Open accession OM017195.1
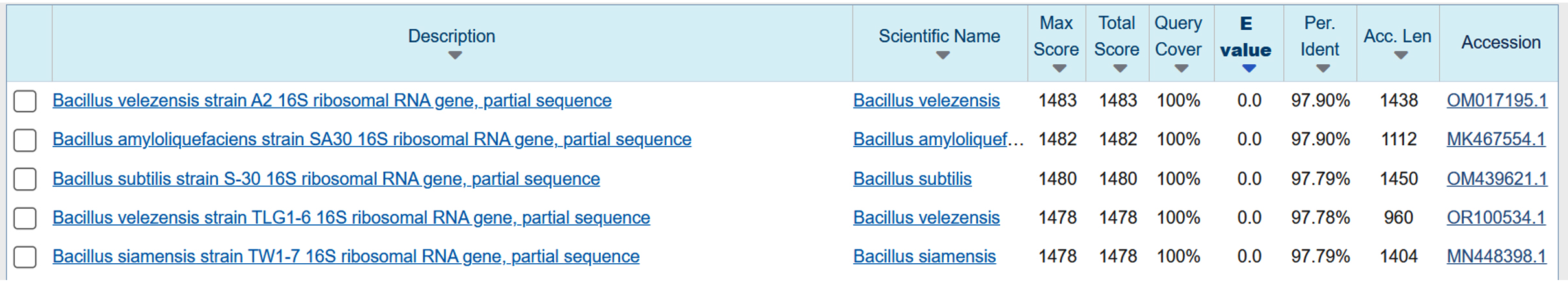 click(1497, 100)
